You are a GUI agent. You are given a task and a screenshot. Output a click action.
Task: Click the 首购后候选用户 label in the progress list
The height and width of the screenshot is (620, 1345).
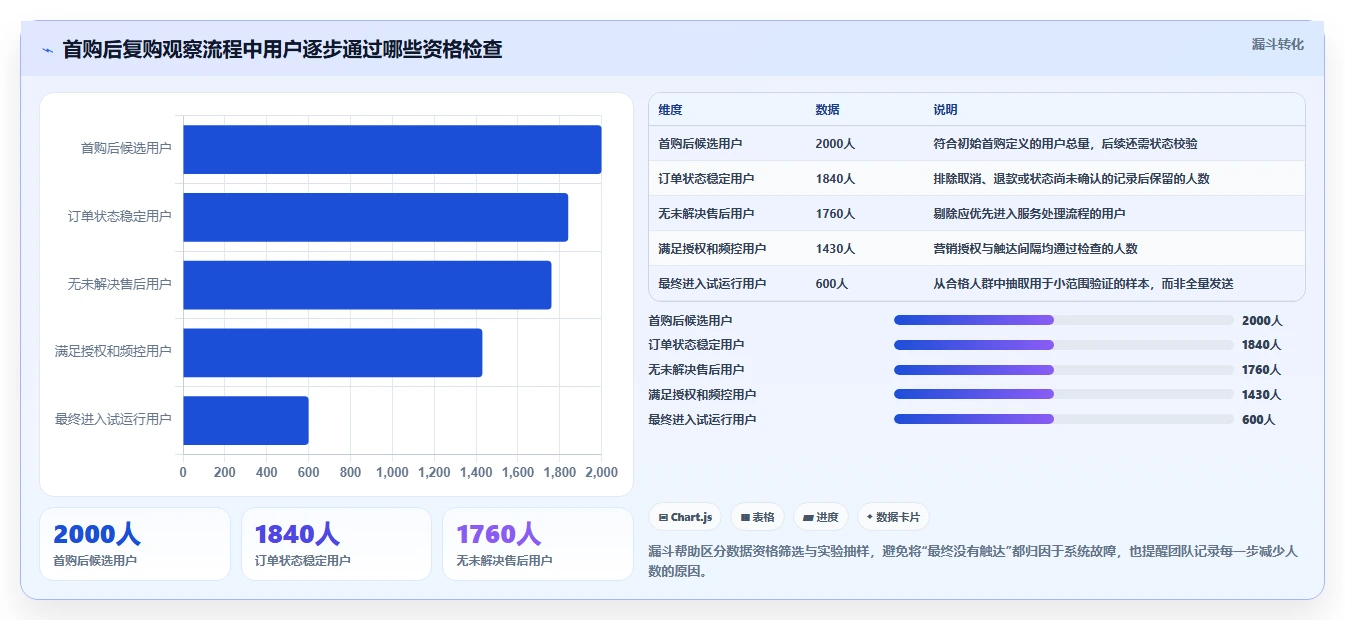click(690, 321)
